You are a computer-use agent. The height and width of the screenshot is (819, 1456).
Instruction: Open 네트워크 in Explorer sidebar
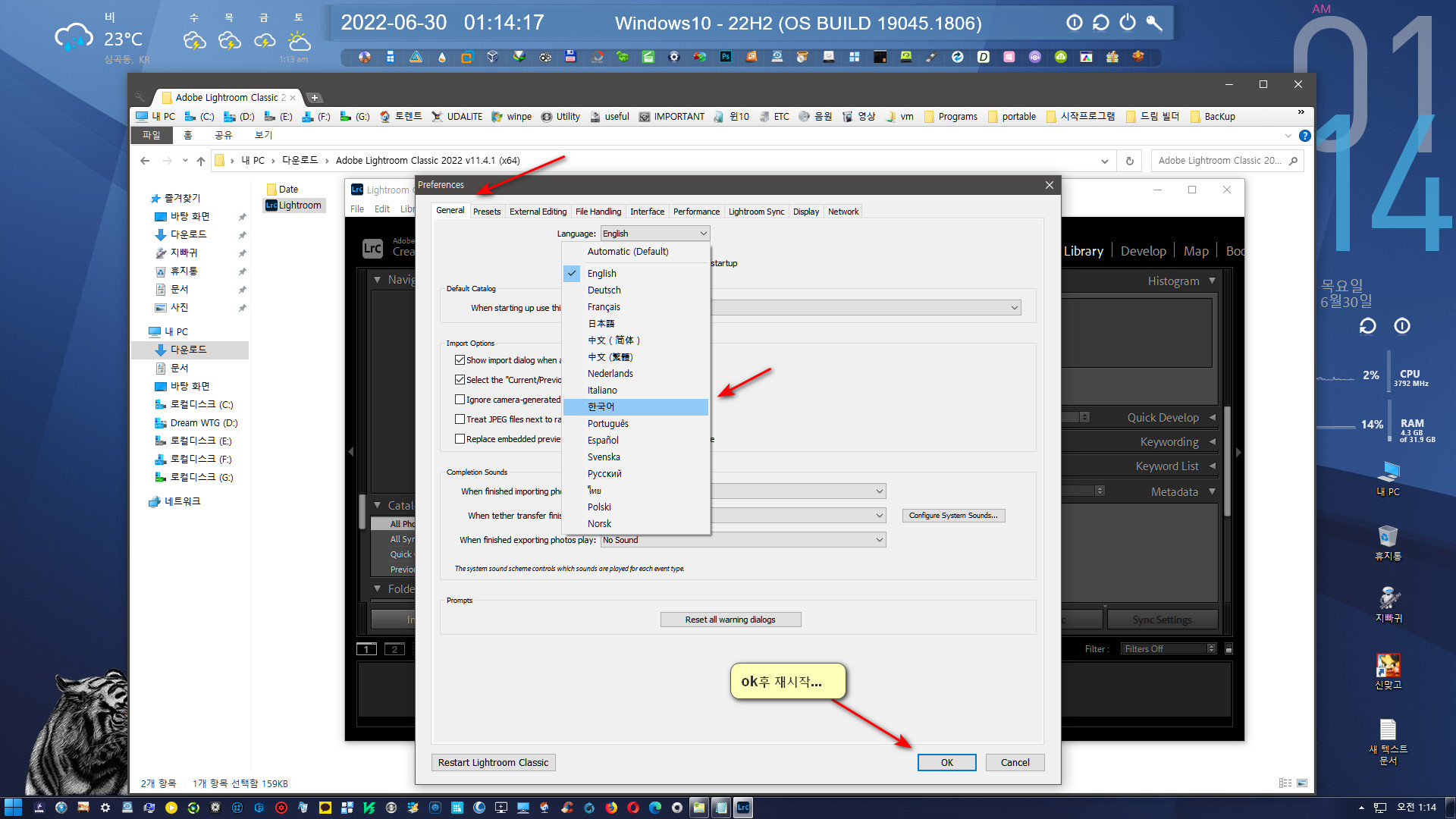point(174,501)
